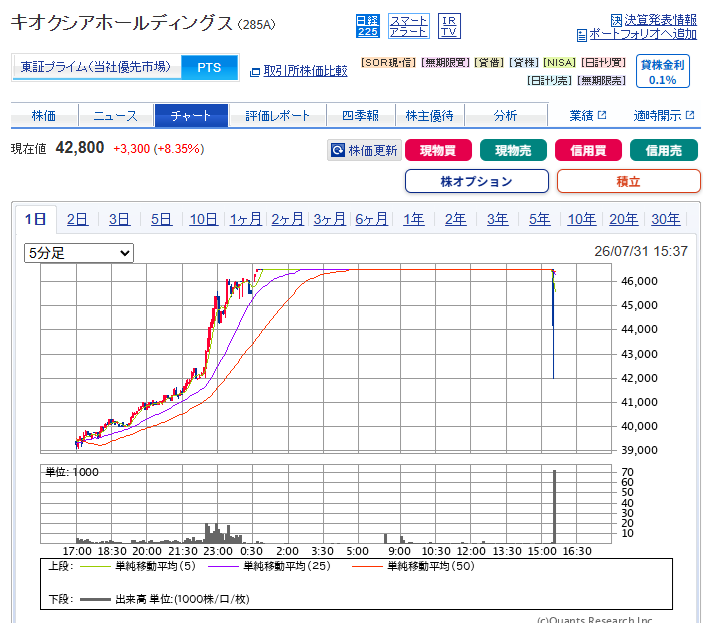Select the 3ヶ月 chart period
This screenshot has height=623, width=703.
330,219
